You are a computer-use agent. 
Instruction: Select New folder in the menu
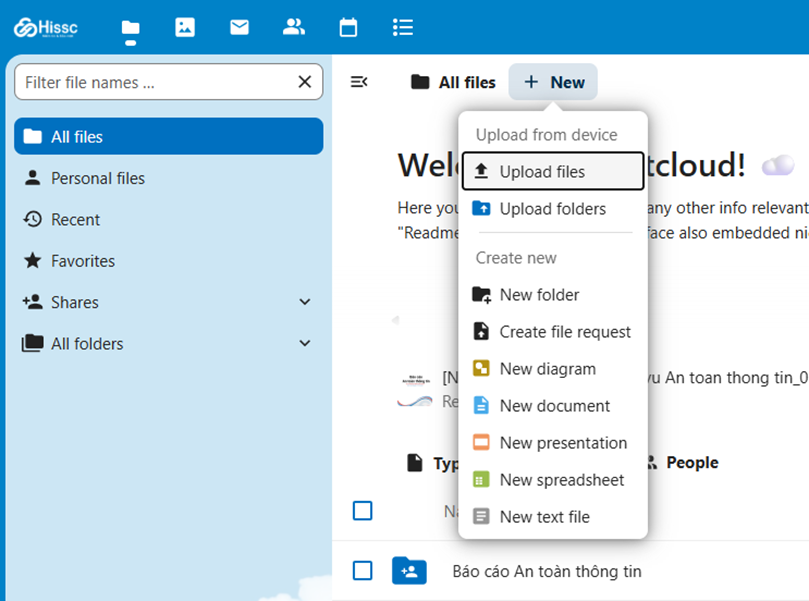[539, 295]
